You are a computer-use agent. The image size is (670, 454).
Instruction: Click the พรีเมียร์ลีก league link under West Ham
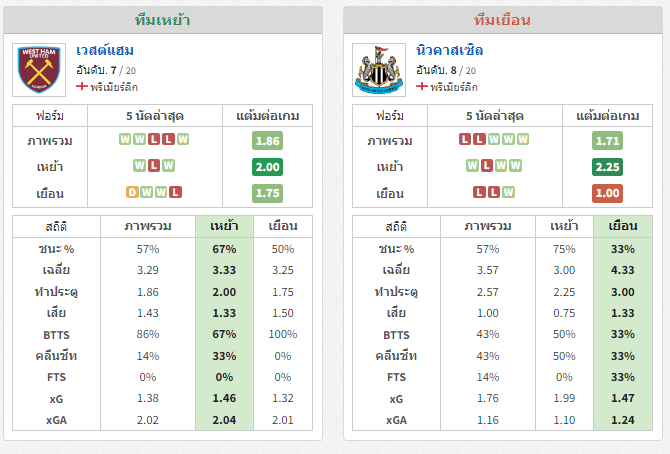tap(114, 87)
